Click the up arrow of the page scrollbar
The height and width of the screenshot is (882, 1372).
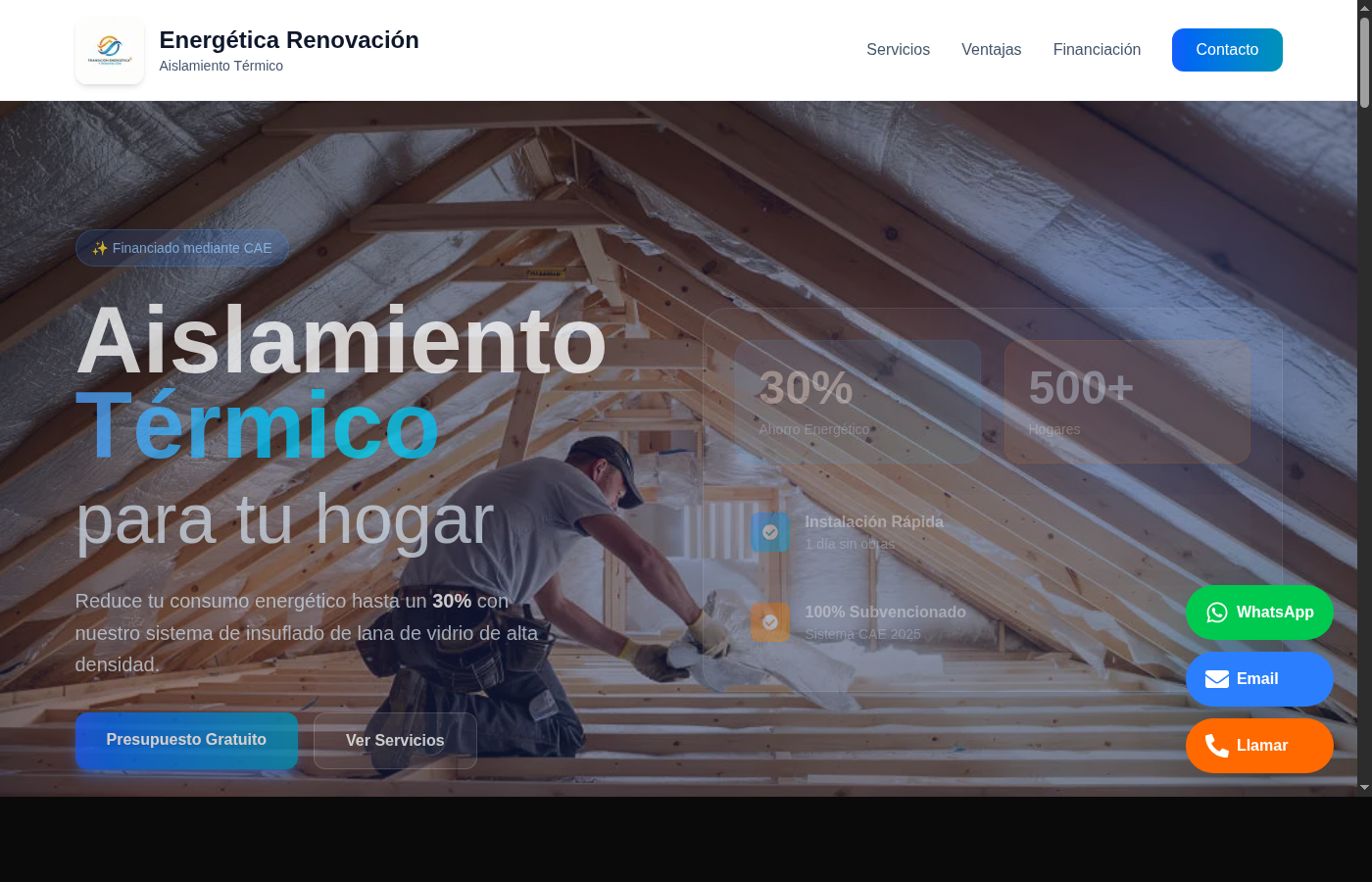[x=1364, y=8]
